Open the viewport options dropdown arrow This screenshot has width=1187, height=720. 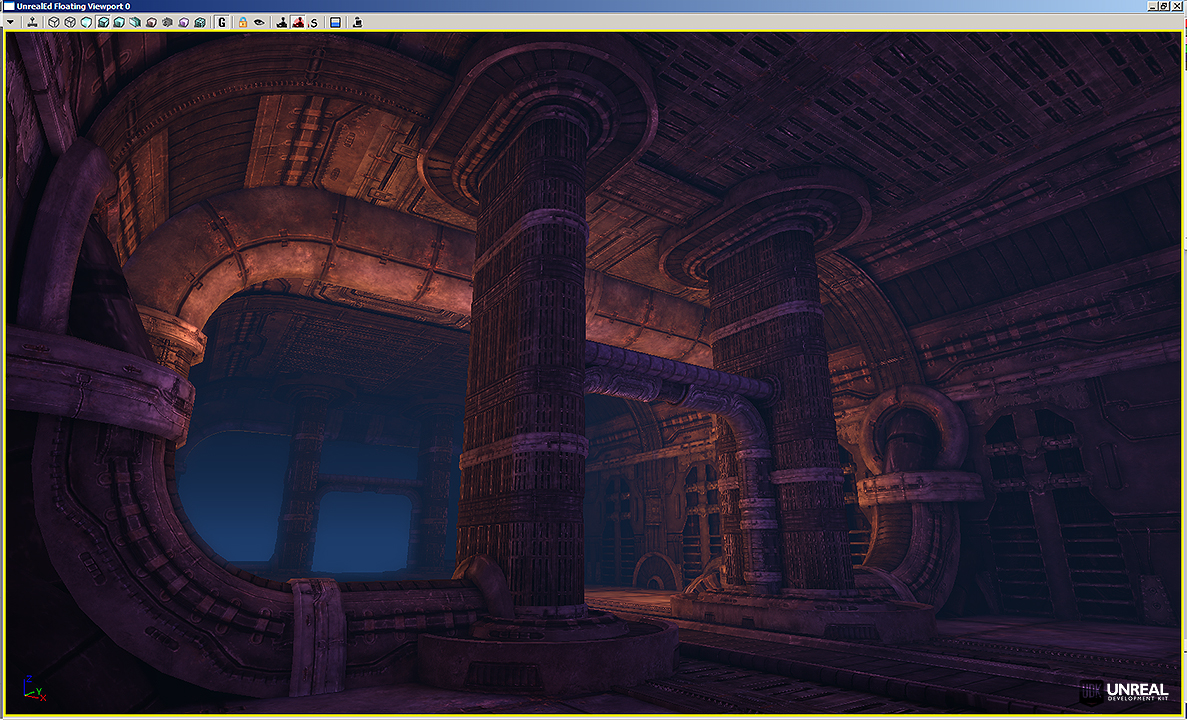(x=11, y=23)
